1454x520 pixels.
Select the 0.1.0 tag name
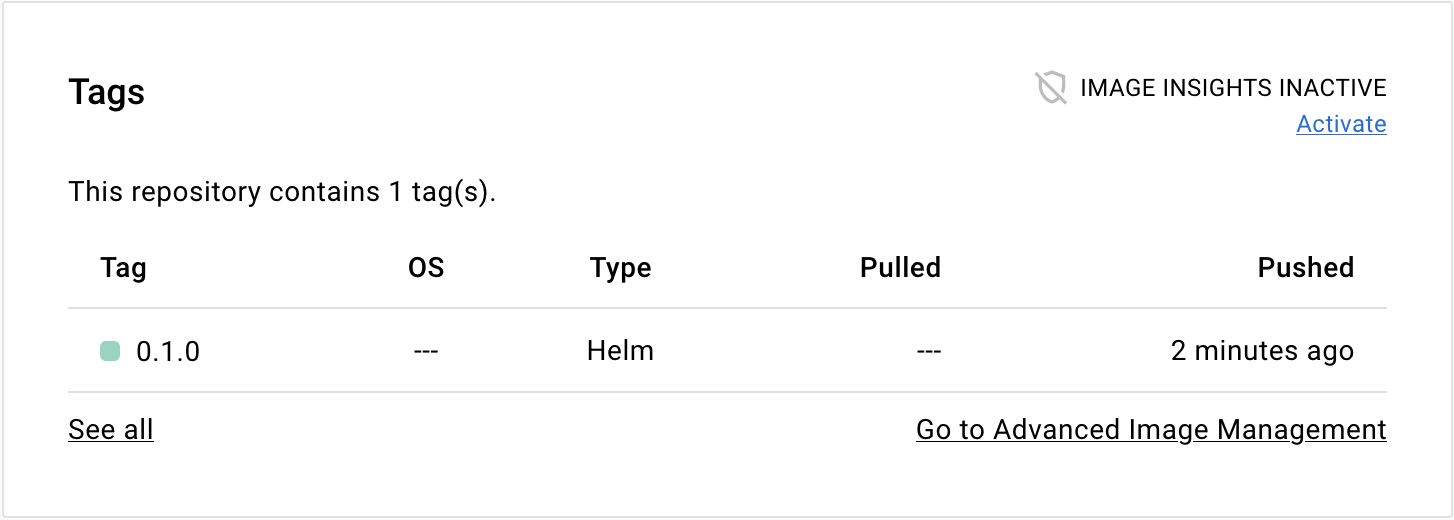click(168, 351)
